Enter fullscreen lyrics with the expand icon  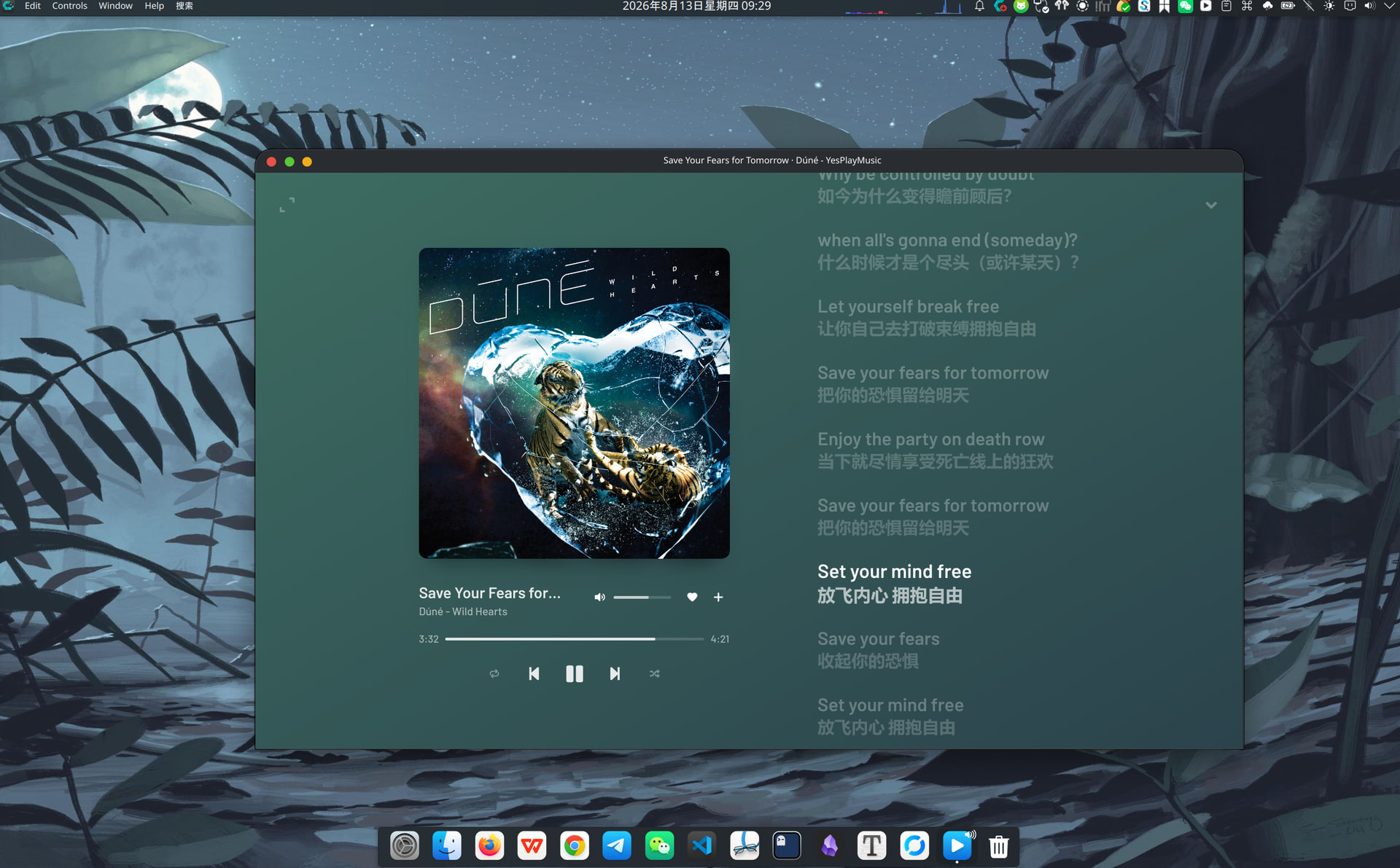point(287,205)
